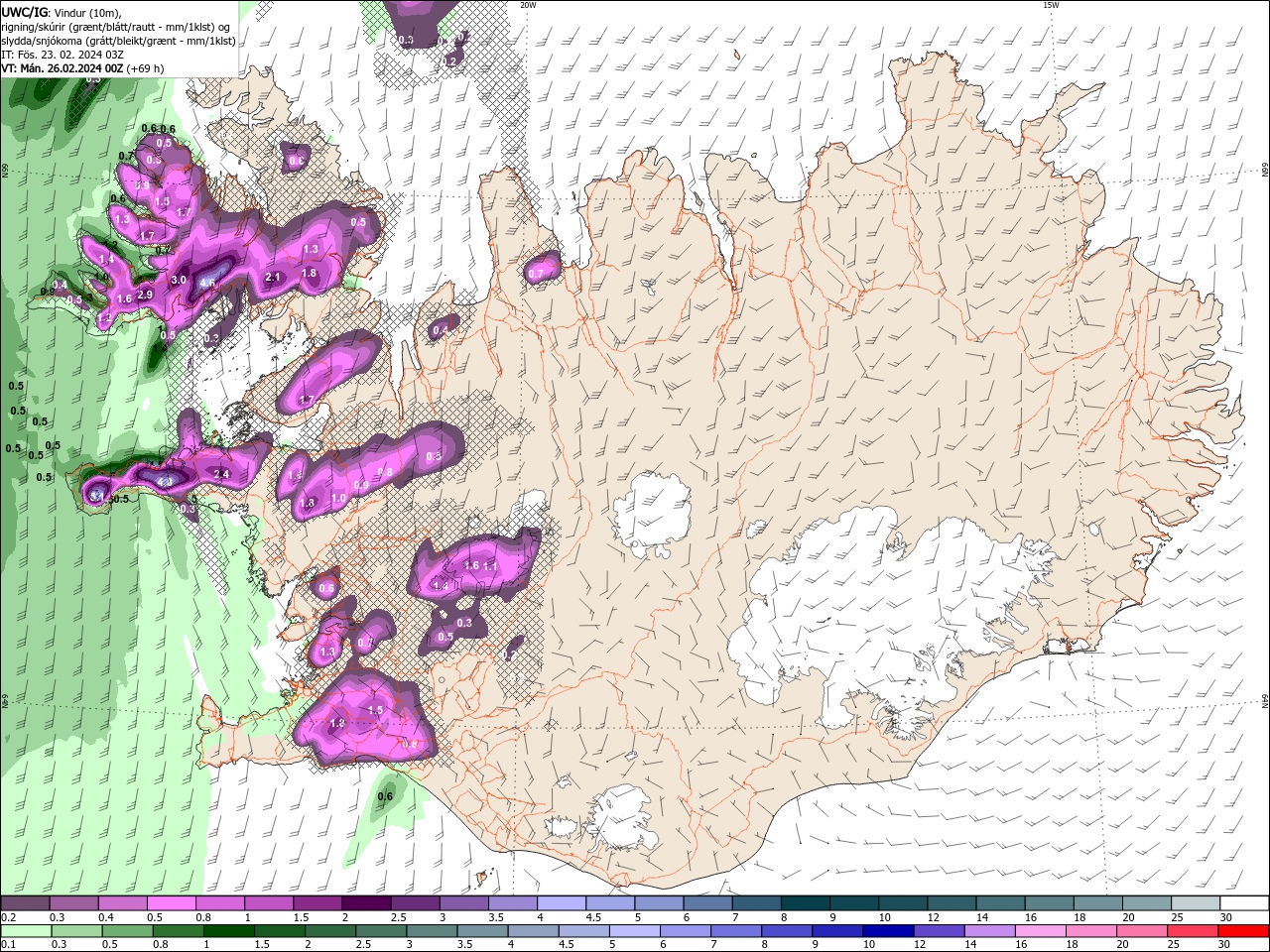Viewport: 1270px width, 952px height.
Task: Click the snow legend swatch between 14 and 16
Action: (x=1001, y=903)
